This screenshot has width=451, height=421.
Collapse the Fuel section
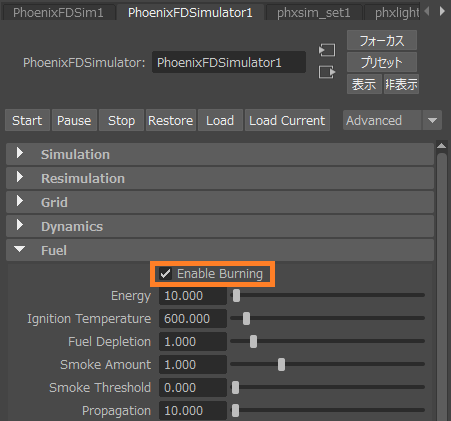[220, 250]
